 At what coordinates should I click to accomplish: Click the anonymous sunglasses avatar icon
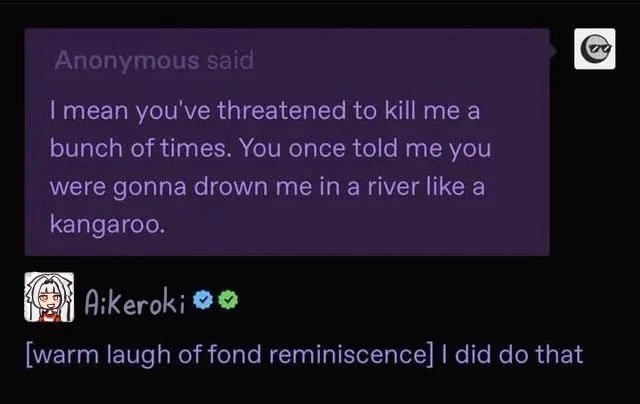click(595, 49)
